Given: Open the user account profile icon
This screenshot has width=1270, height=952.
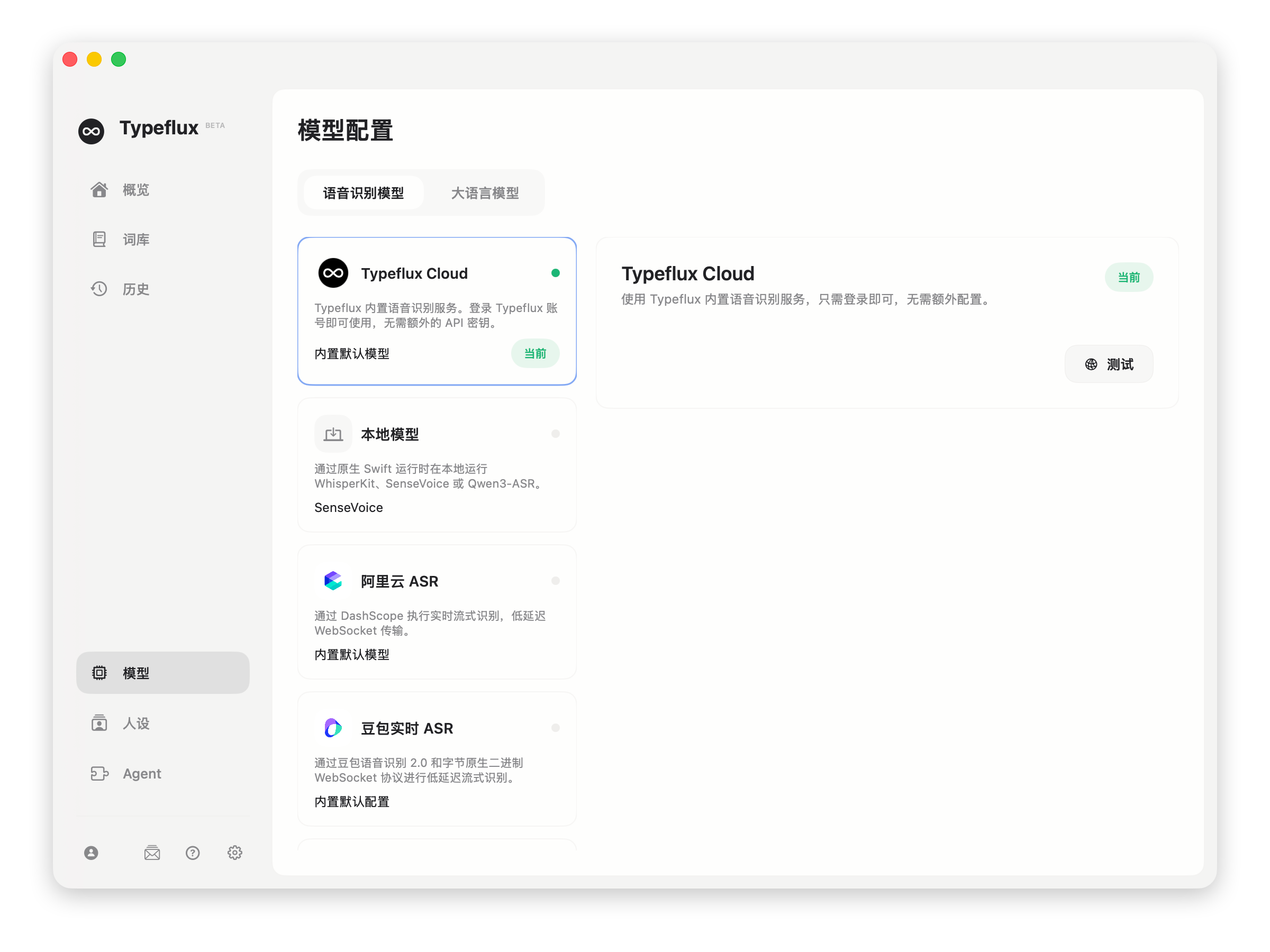Looking at the screenshot, I should 90,853.
